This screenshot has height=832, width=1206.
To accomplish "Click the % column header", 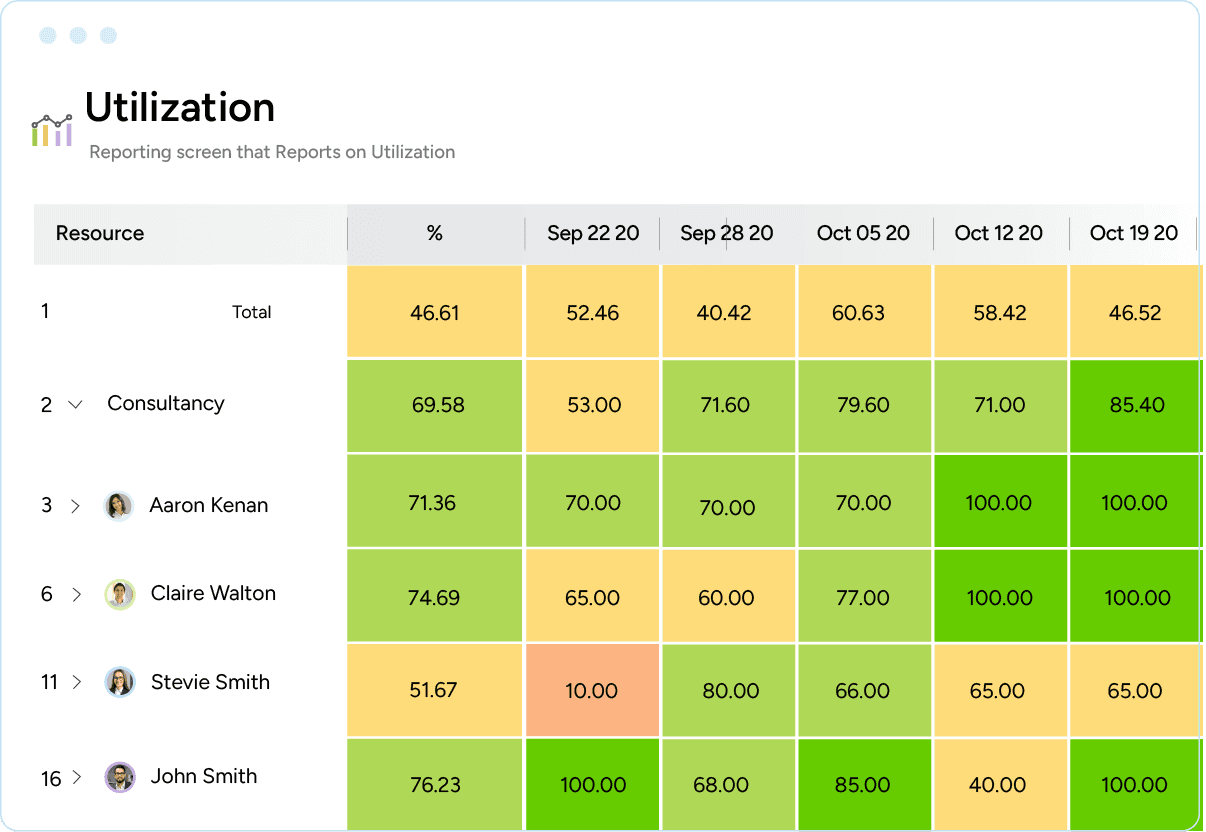I will point(434,233).
